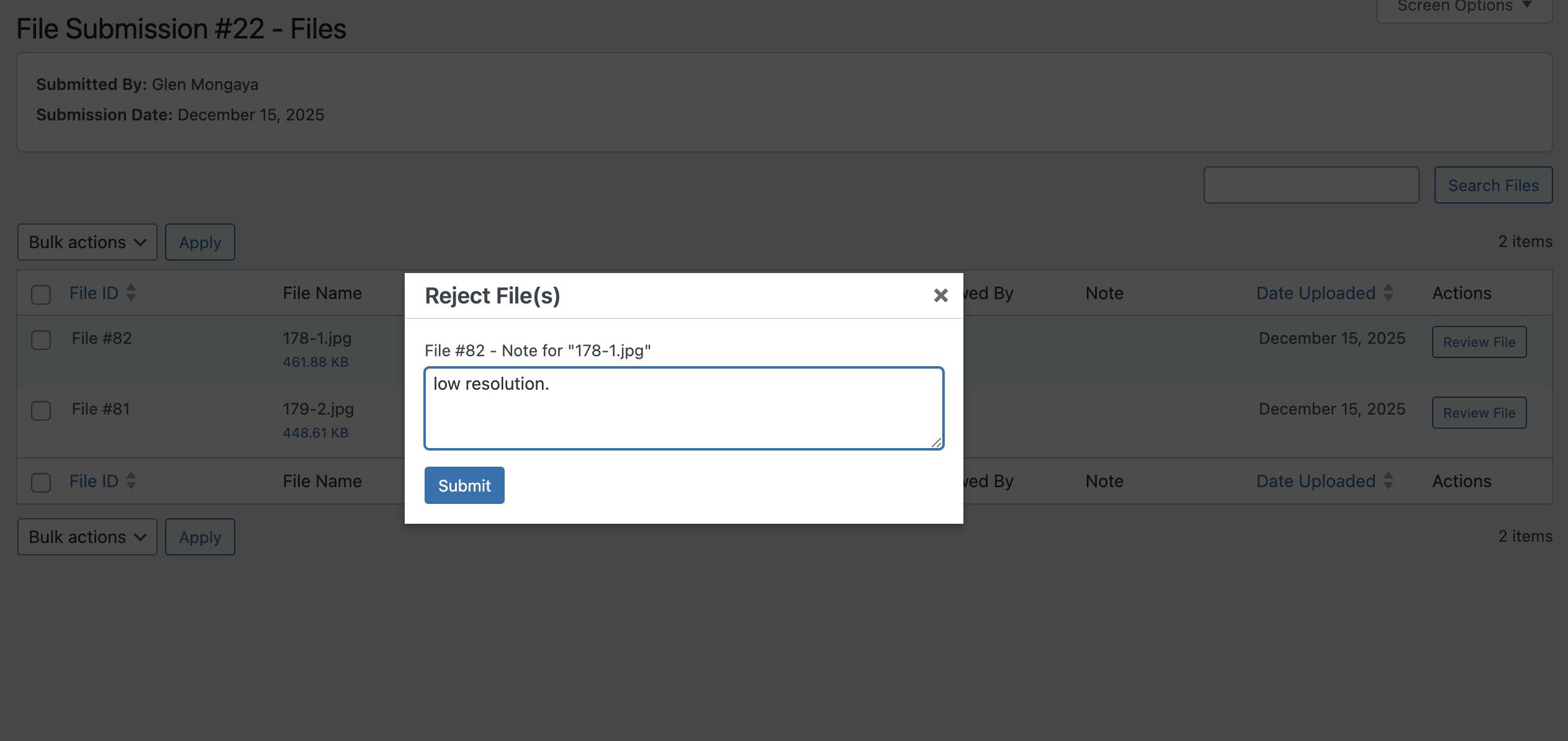Toggle the select-all files checkbox
This screenshot has height=741, width=1568.
point(40,295)
